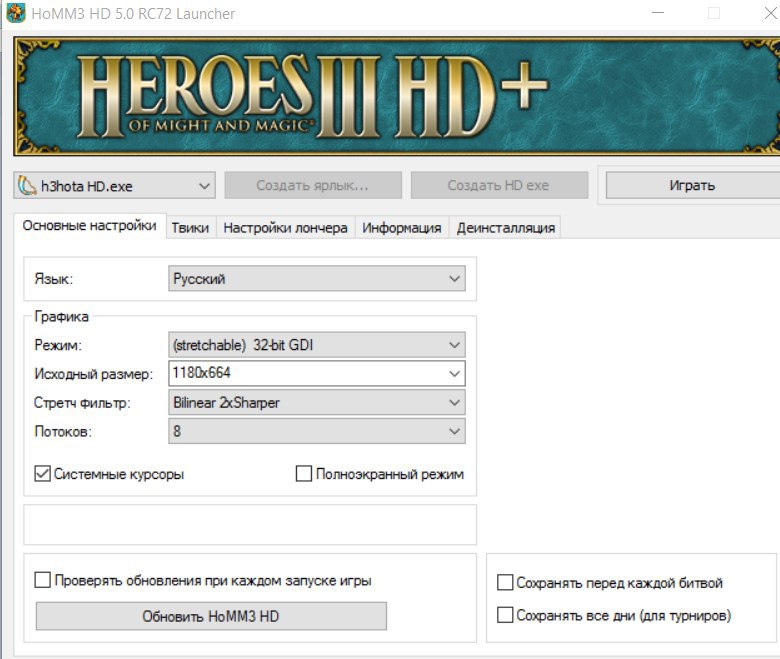
Task: Click the Создать HD exe button
Action: tap(499, 186)
